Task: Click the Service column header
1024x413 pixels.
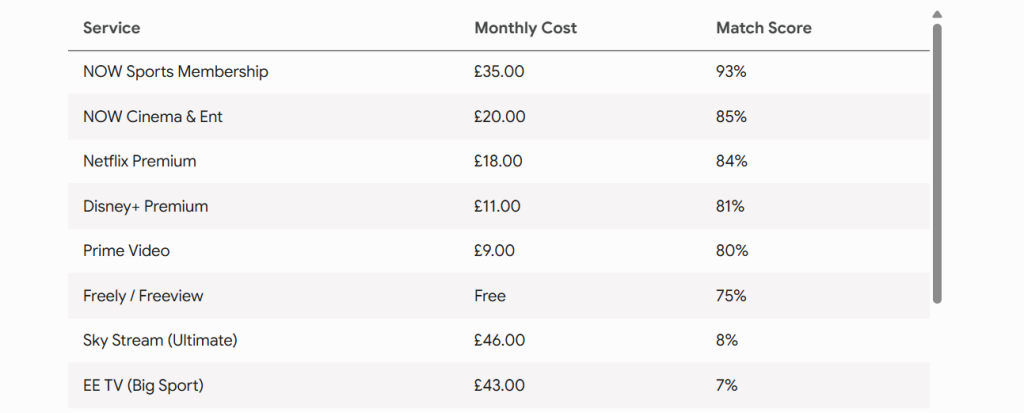Action: 112,28
